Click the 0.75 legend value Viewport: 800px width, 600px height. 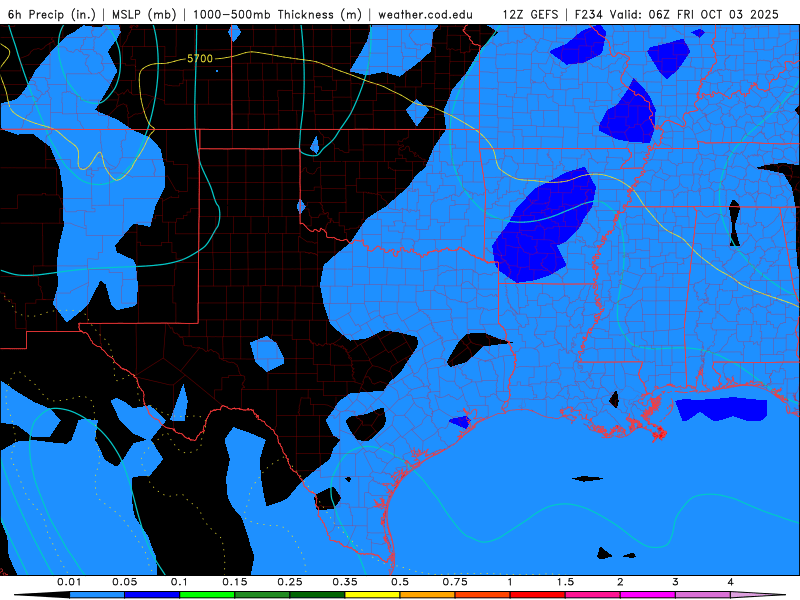pos(455,582)
